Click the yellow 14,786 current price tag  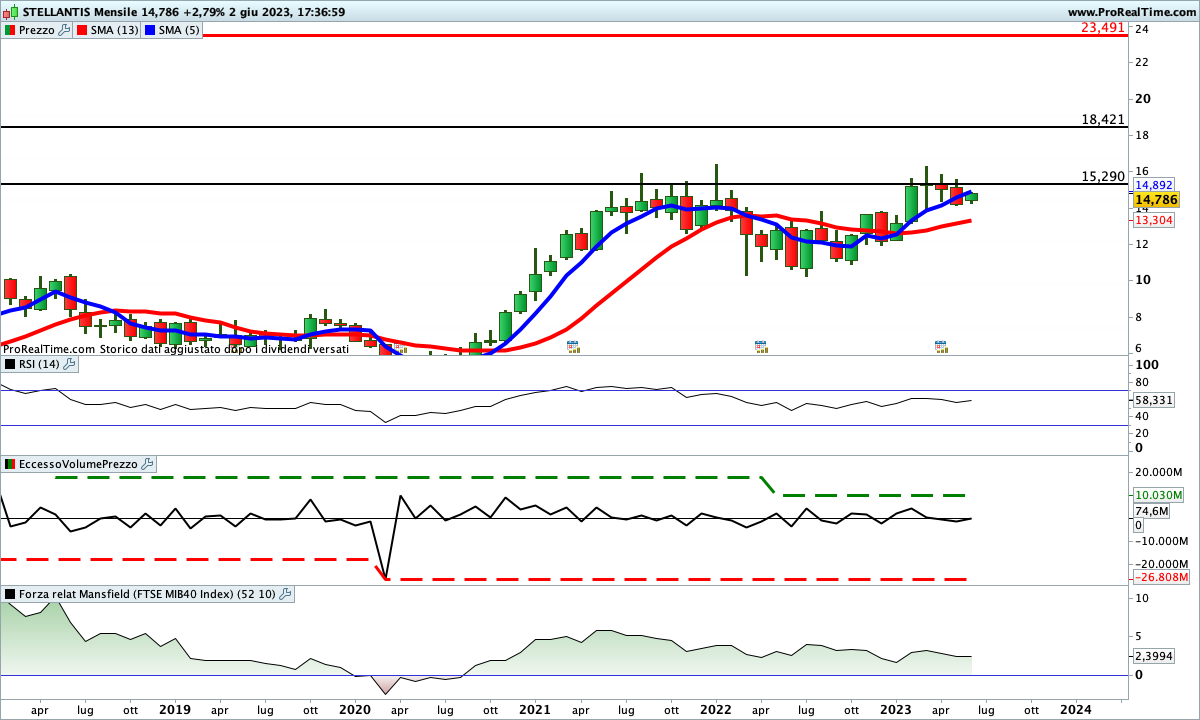1156,200
